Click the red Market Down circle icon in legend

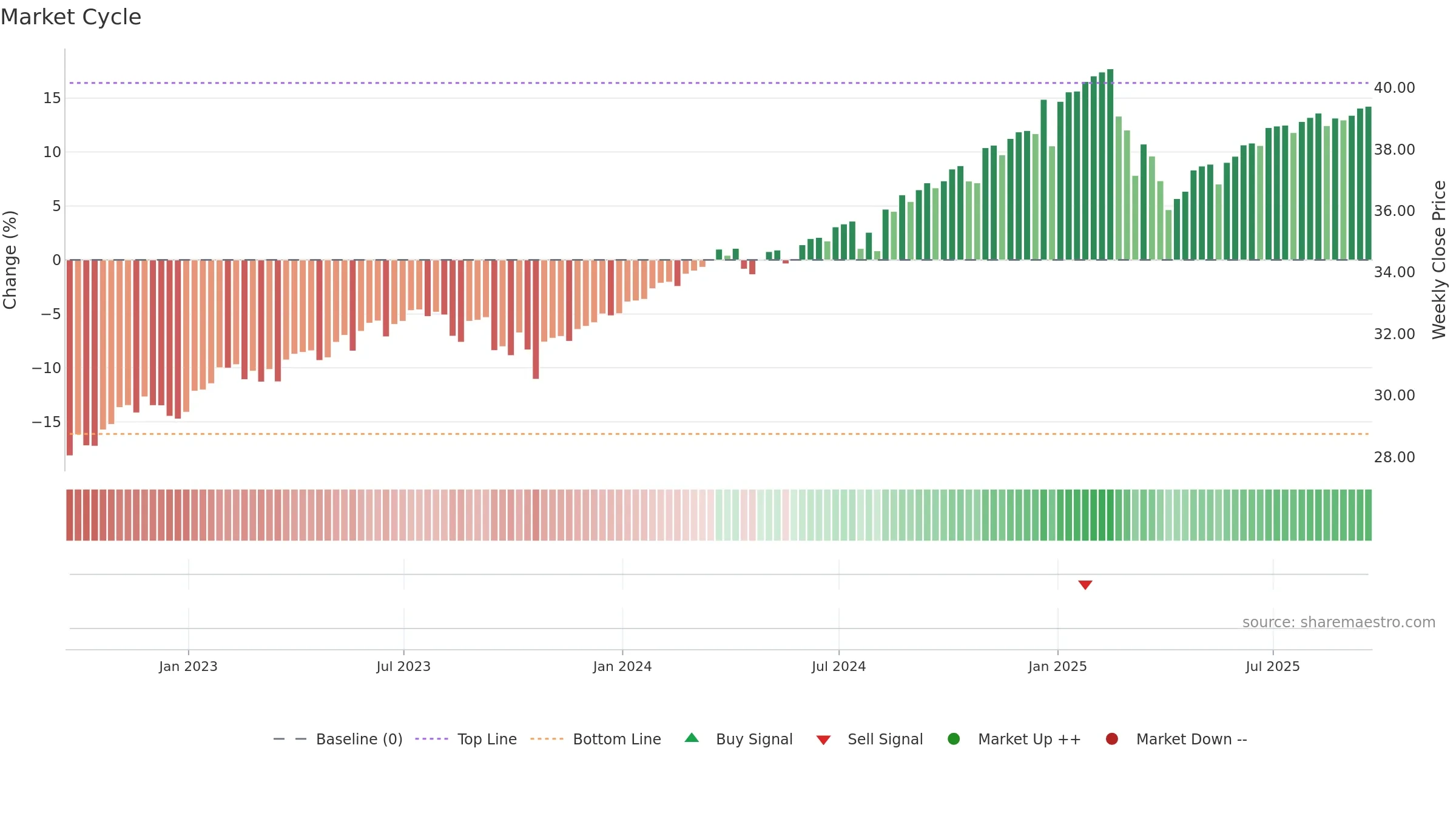pos(1112,739)
